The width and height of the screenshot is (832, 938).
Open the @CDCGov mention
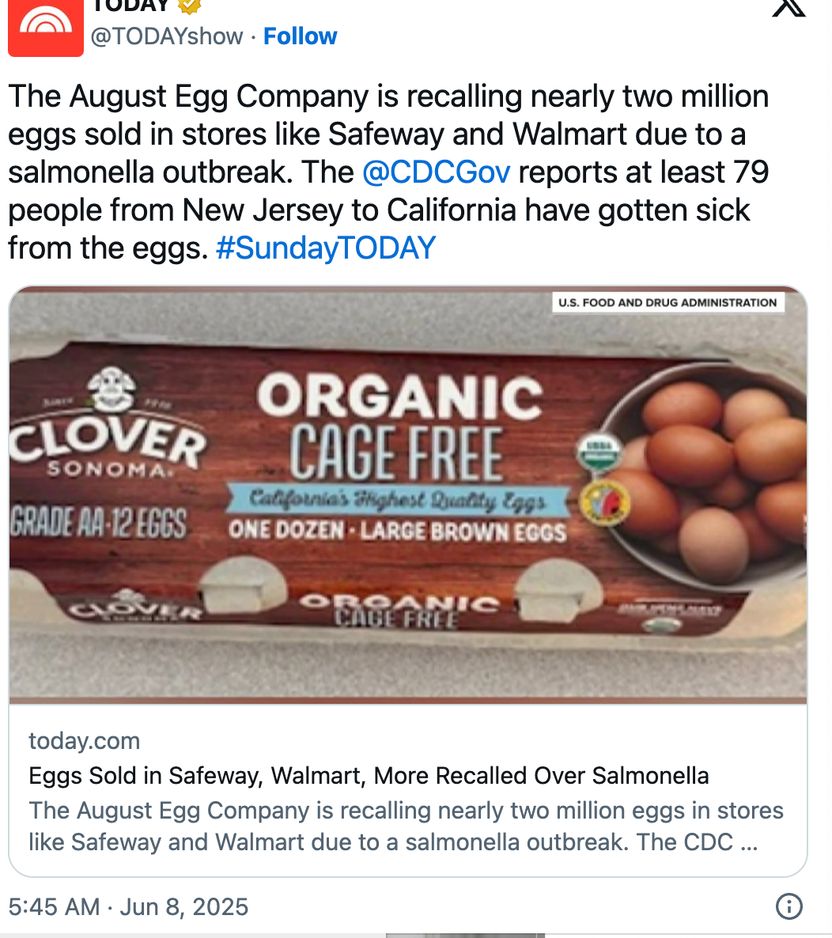(x=436, y=172)
